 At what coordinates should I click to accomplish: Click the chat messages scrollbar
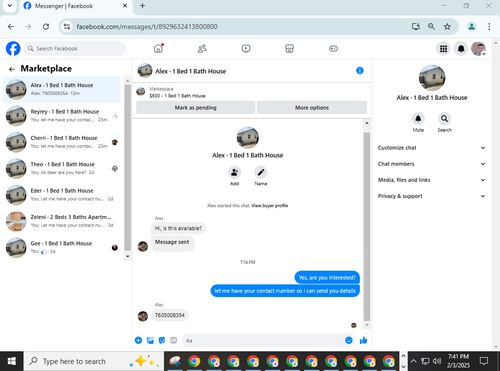click(367, 227)
